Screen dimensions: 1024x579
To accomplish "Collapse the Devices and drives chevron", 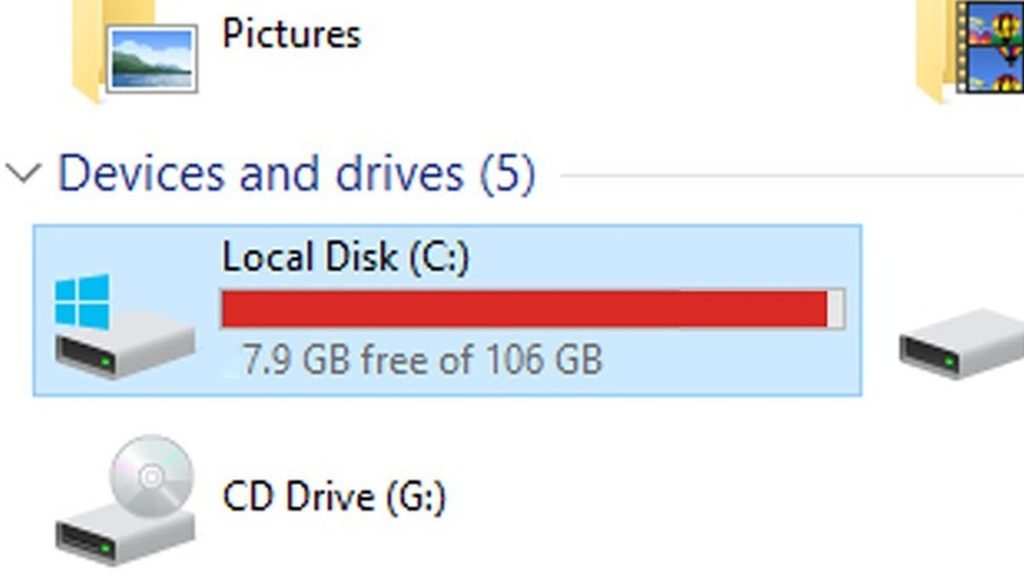I will (23, 175).
